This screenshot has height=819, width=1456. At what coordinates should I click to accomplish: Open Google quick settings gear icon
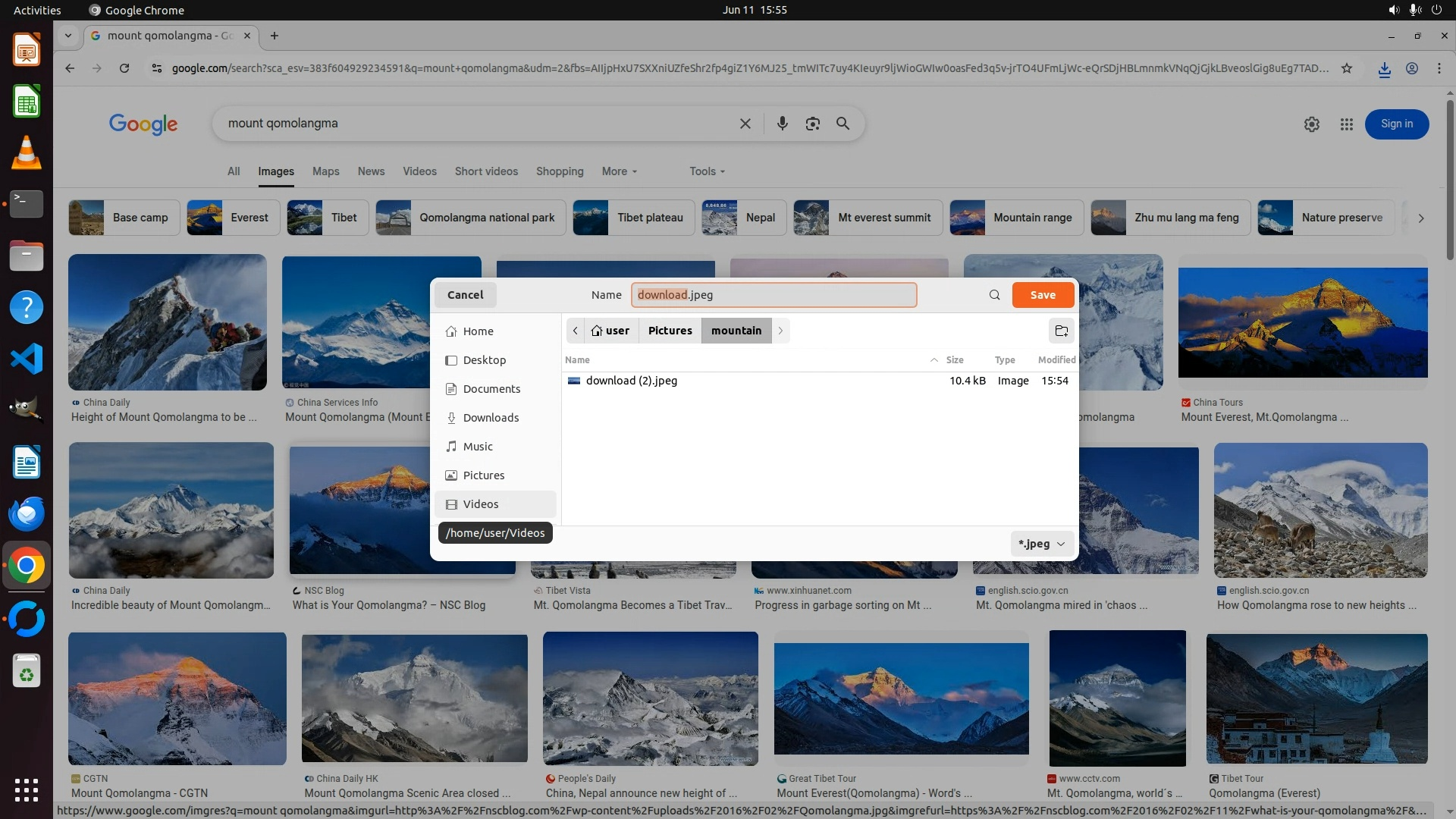tap(1311, 124)
